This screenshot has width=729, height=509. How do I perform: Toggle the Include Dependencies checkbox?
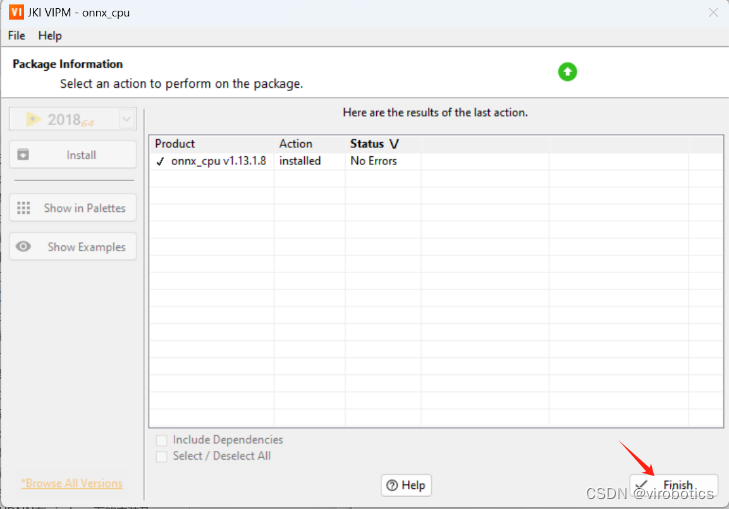pos(161,440)
